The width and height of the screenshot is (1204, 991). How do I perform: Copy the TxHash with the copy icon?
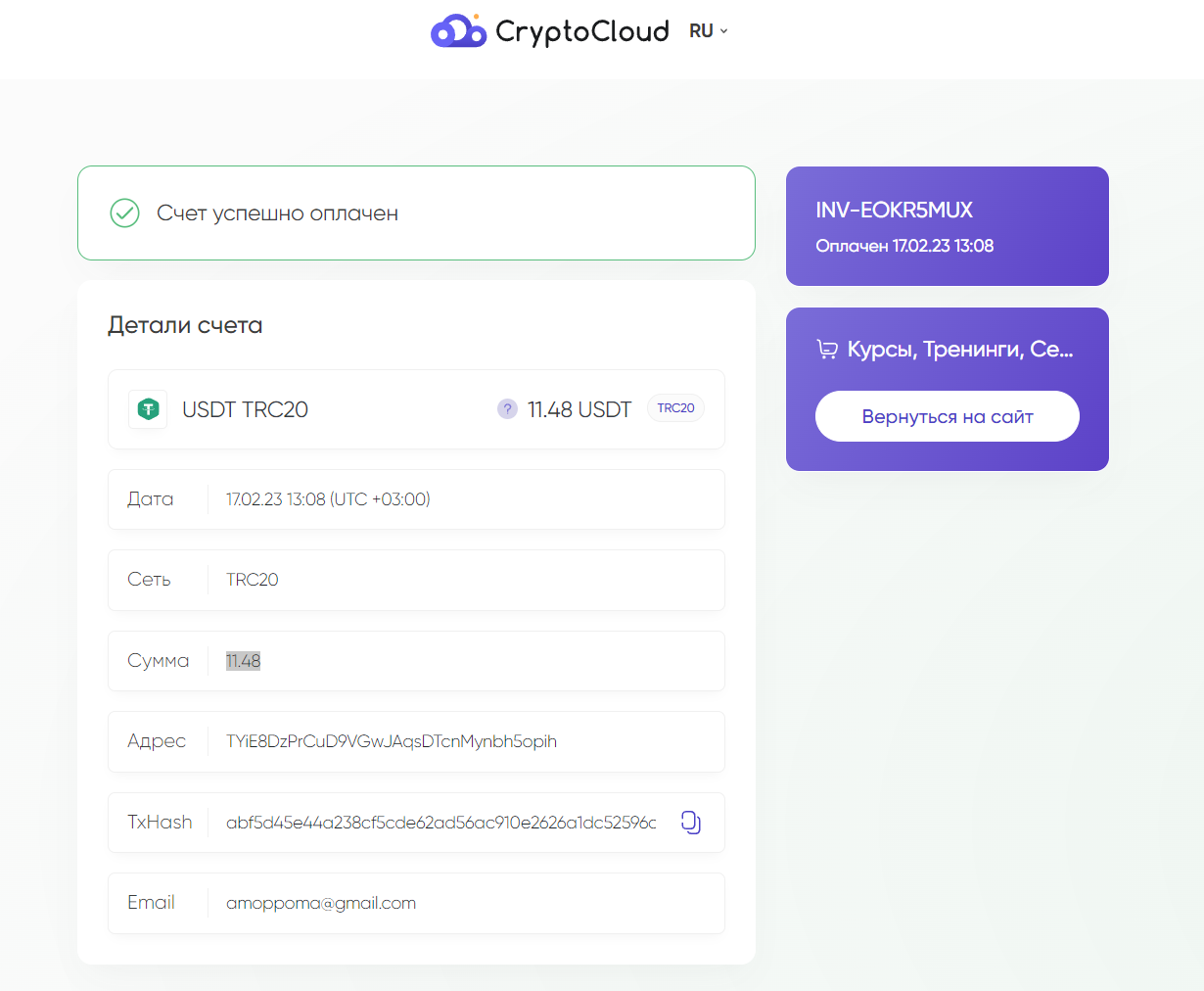[x=691, y=823]
